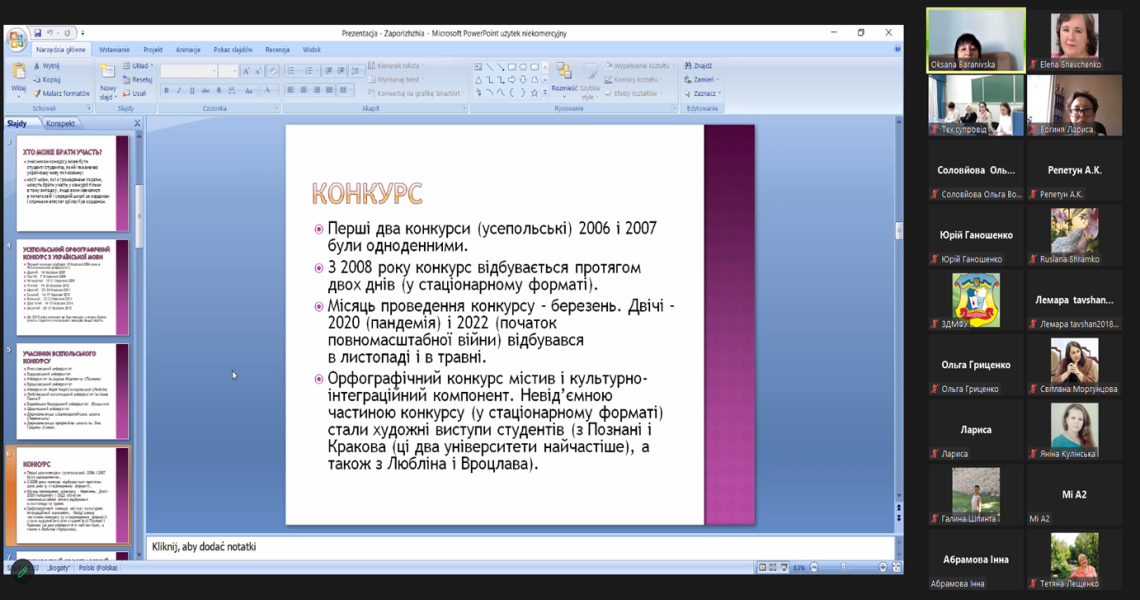Select slide thumbnail 'Хто може брати участь?'
The width and height of the screenshot is (1140, 600).
[72, 183]
